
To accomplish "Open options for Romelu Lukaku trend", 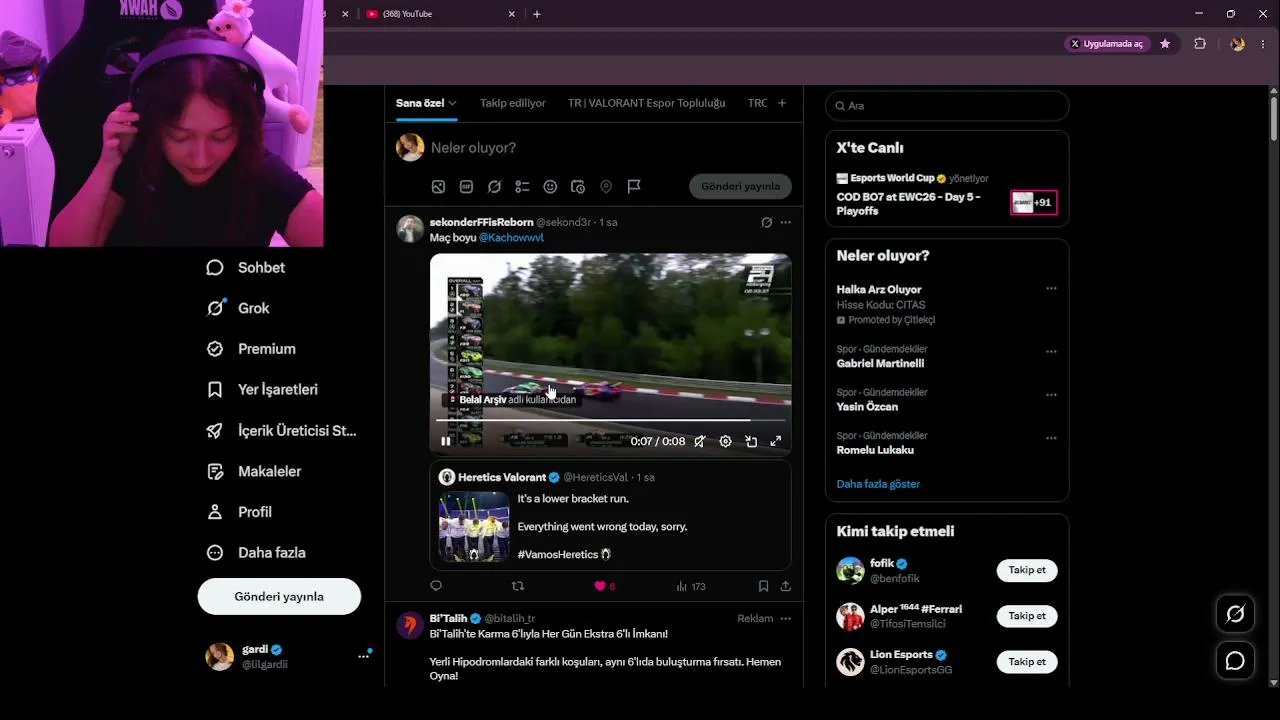I will (1051, 438).
